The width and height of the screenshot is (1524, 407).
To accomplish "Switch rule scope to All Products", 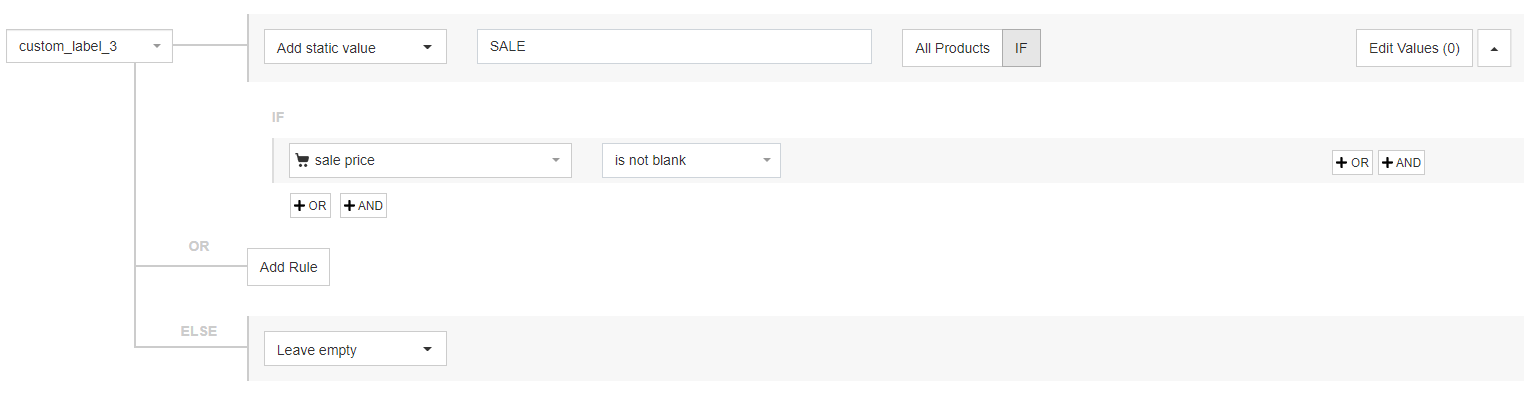I will (952, 48).
